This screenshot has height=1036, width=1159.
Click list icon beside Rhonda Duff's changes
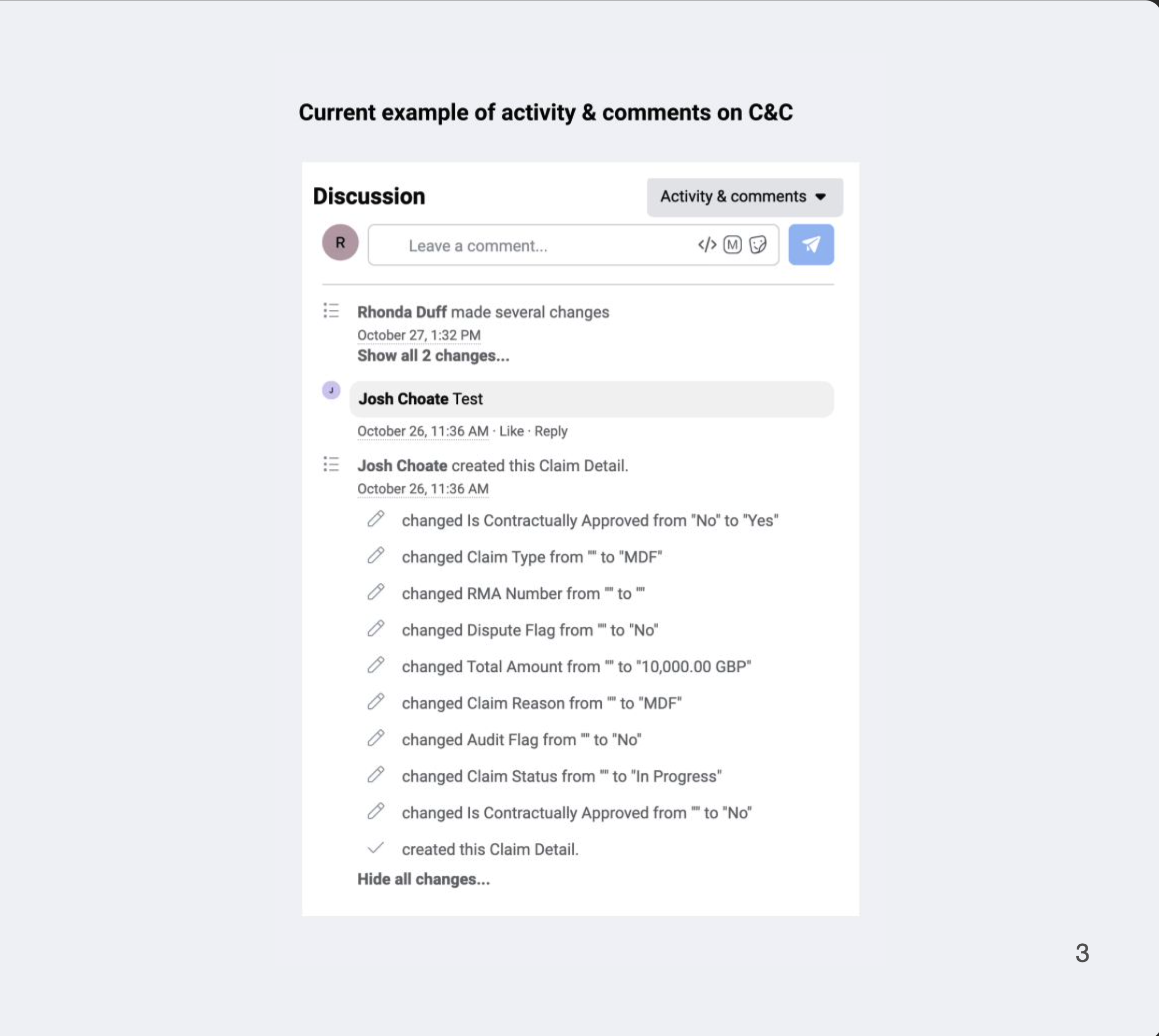331,311
